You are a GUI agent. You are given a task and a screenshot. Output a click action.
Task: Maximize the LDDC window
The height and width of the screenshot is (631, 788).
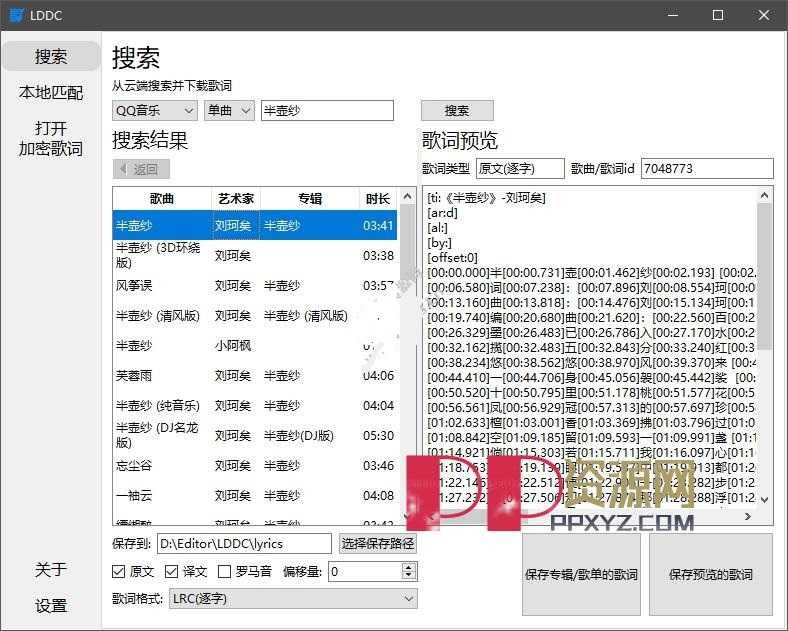[x=718, y=15]
